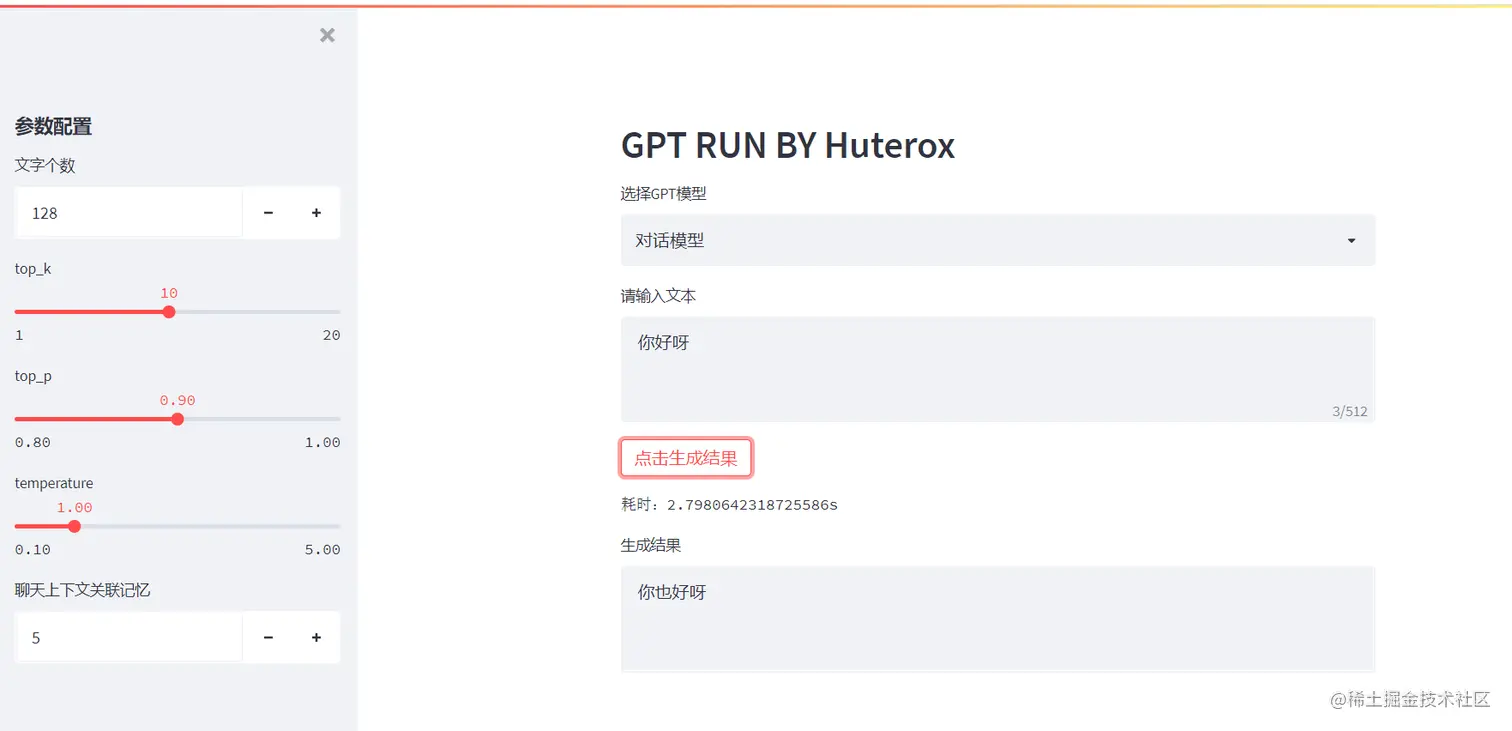The width and height of the screenshot is (1512, 731).
Task: Click the 聊天上下文关联记忆 input showing 5
Action: (128, 637)
